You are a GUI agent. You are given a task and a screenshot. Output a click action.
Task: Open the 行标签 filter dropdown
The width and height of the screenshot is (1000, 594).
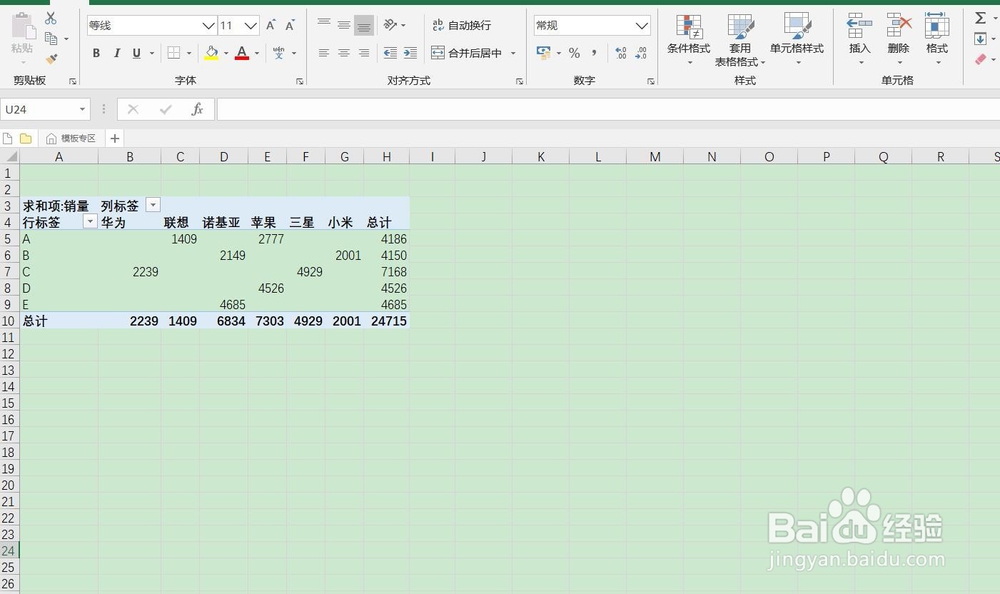tap(90, 221)
